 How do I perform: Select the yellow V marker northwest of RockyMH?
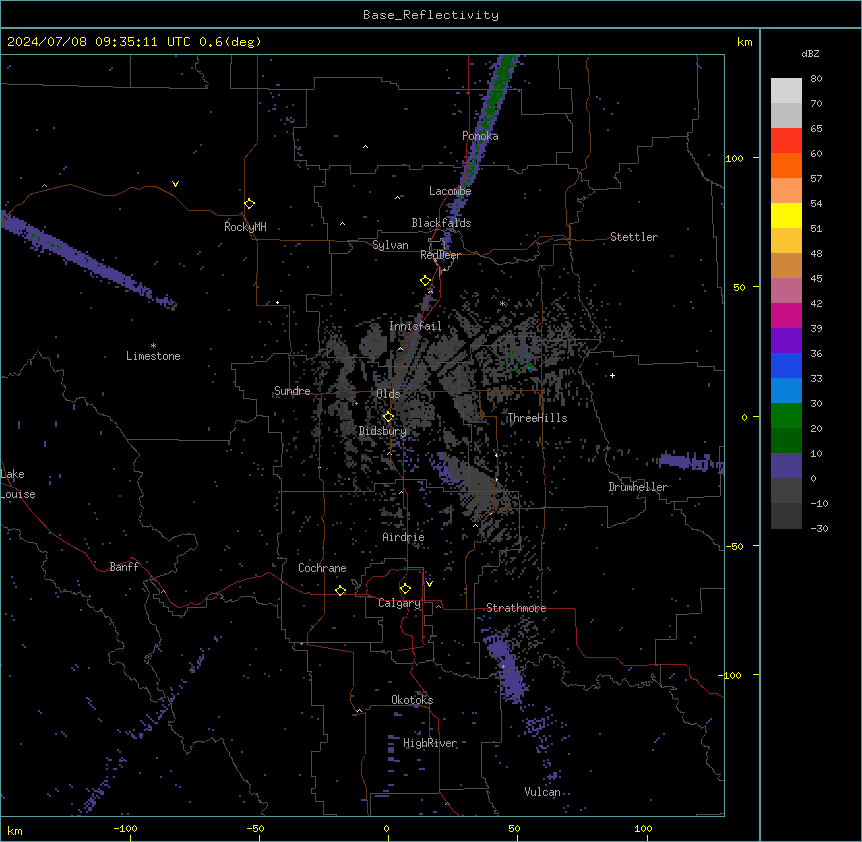point(175,184)
